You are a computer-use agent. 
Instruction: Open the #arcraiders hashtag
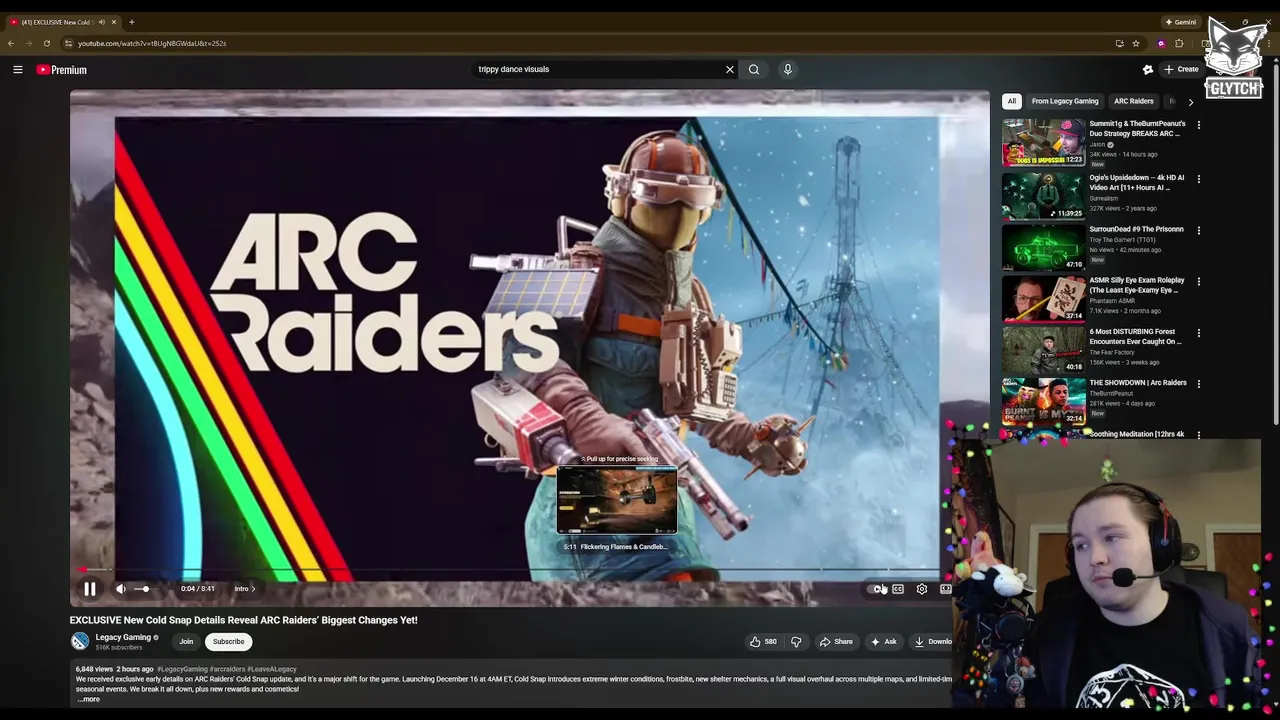[x=227, y=669]
